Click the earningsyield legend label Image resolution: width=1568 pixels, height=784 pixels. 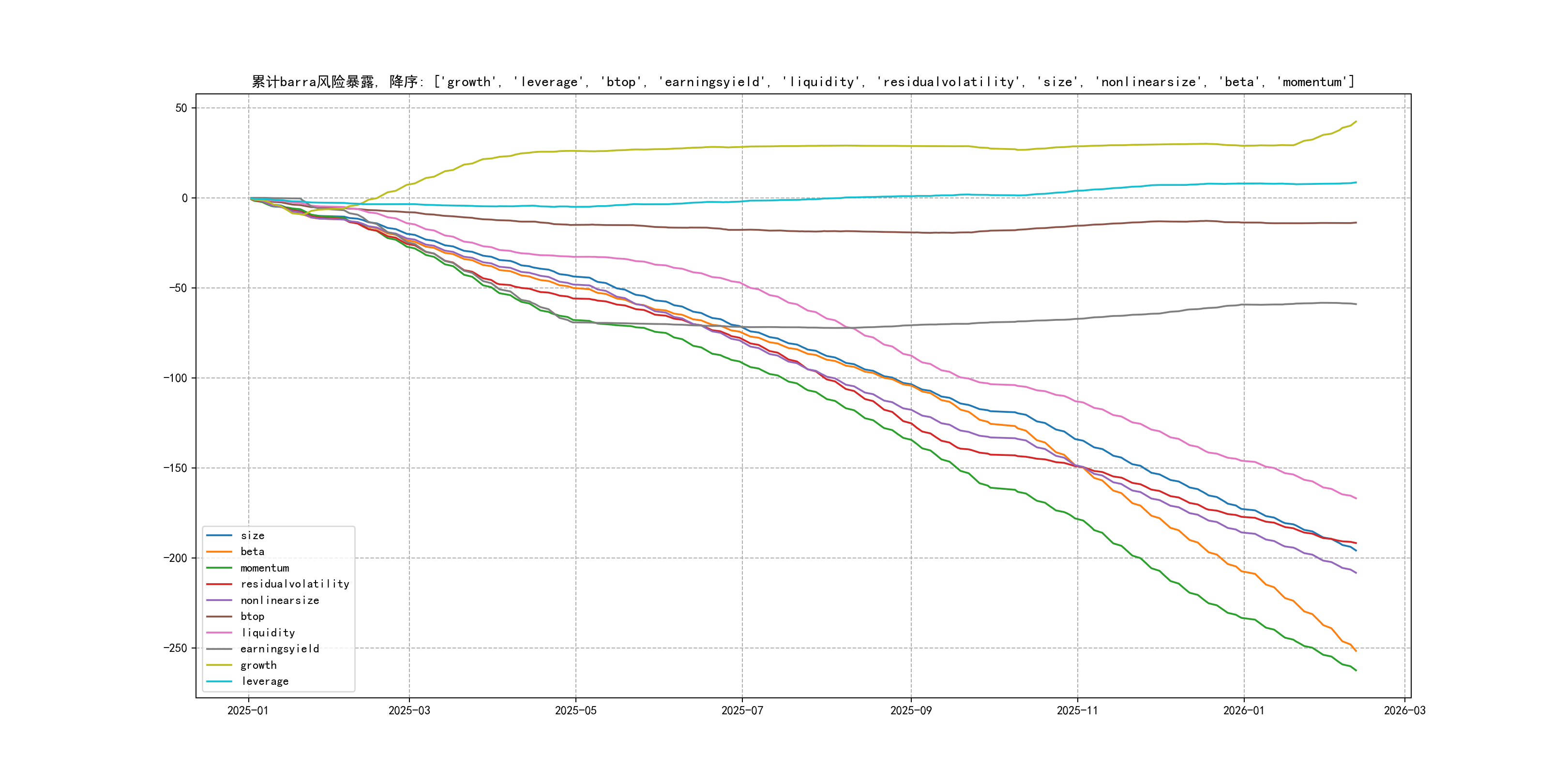pyautogui.click(x=279, y=649)
